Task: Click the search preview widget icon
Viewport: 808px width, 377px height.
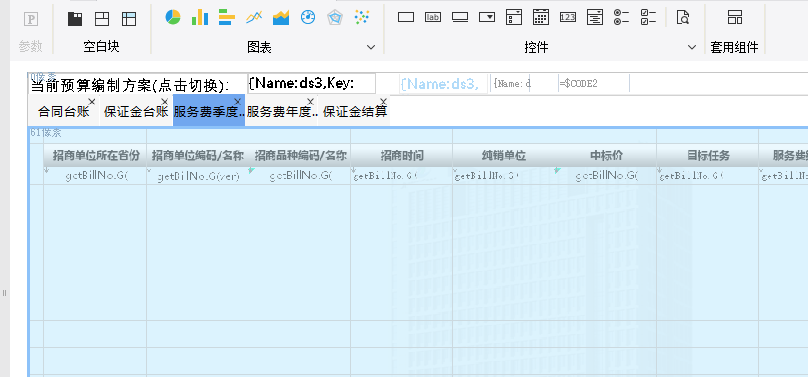Action: [683, 17]
